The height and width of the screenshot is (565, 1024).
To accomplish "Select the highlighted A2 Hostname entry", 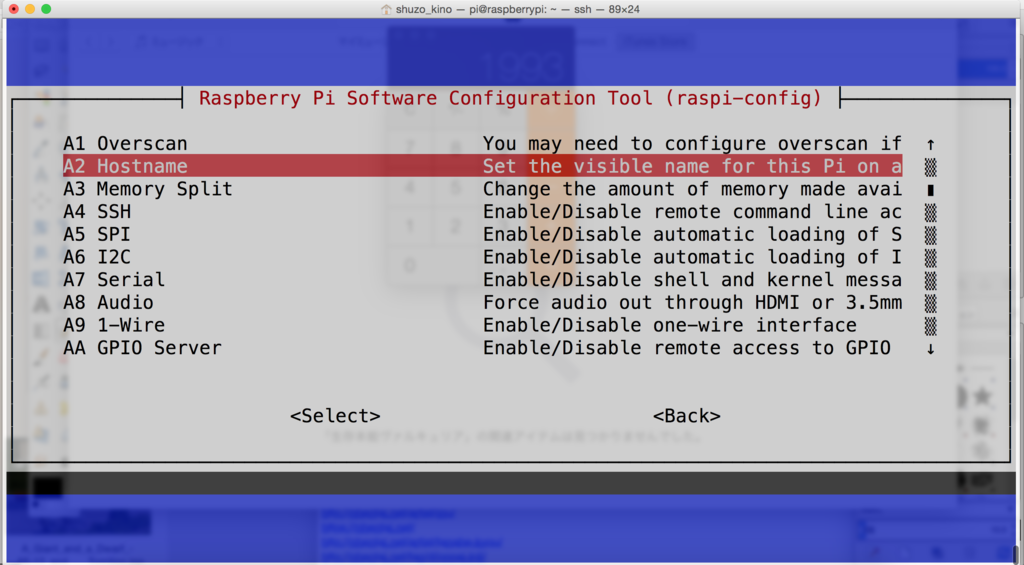I will tap(482, 166).
